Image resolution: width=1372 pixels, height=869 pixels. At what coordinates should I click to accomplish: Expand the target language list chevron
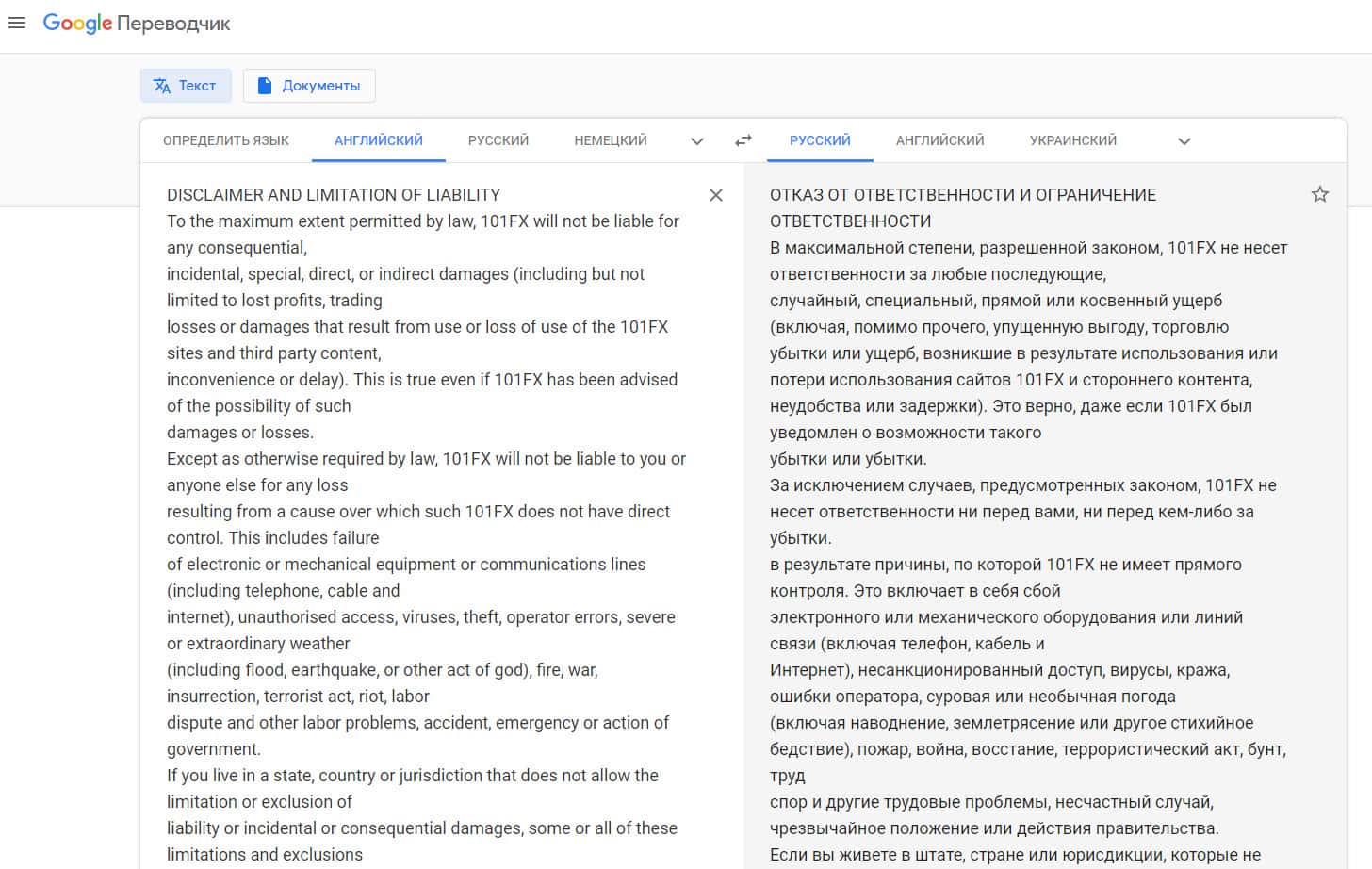pos(1184,141)
